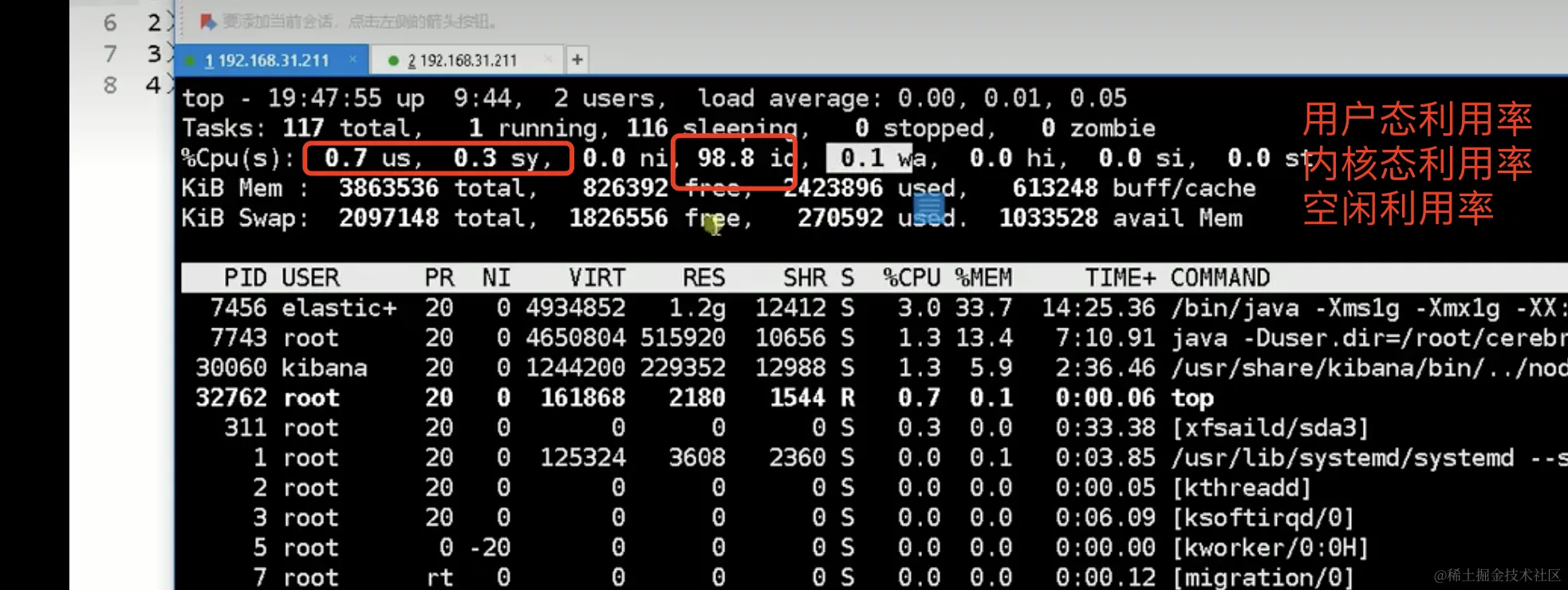Screen dimensions: 1568x590
Task: Click the 98.8 id CPU value
Action: click(746, 158)
